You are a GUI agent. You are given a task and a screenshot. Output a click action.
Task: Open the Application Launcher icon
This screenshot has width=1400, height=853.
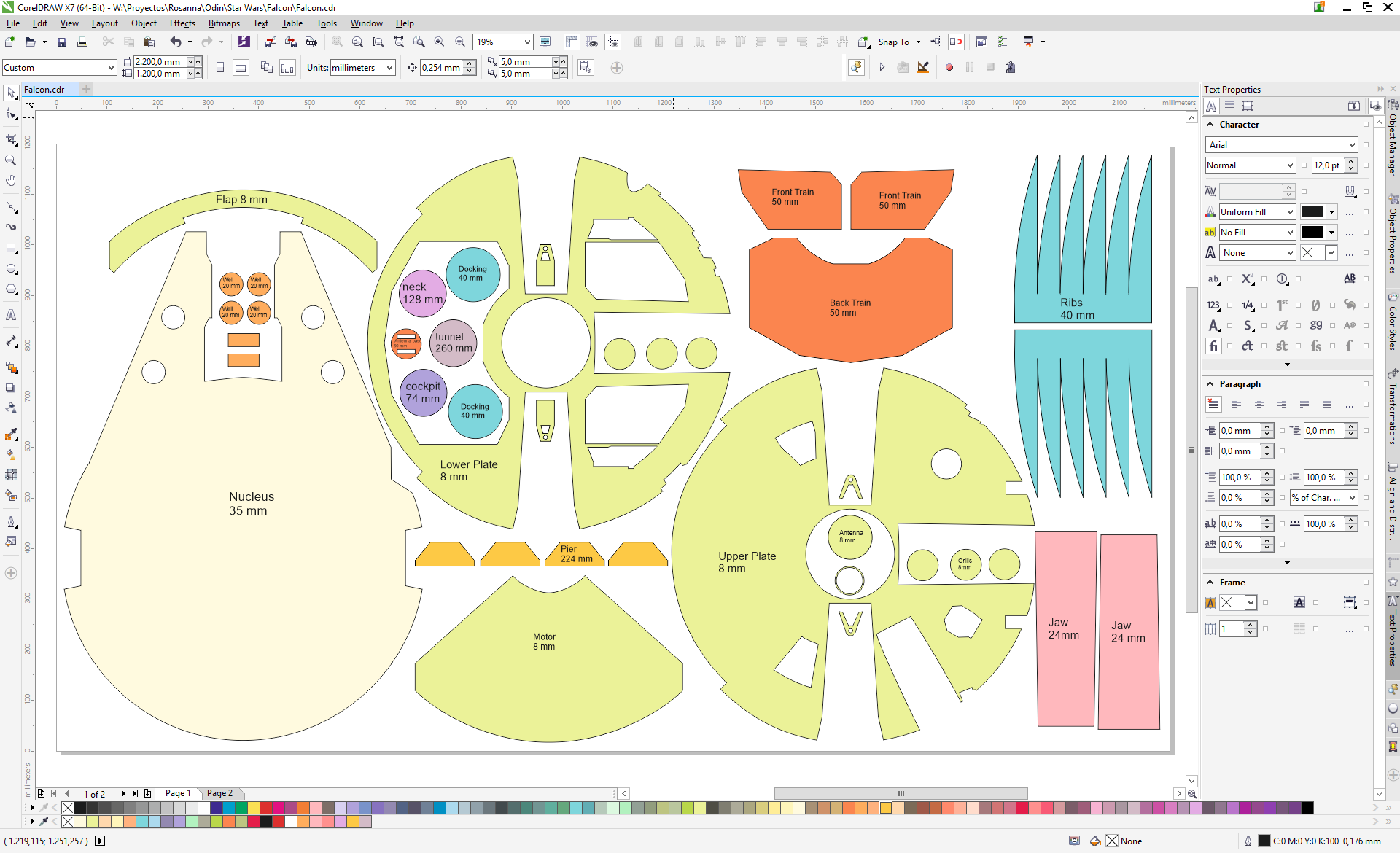click(x=1029, y=42)
